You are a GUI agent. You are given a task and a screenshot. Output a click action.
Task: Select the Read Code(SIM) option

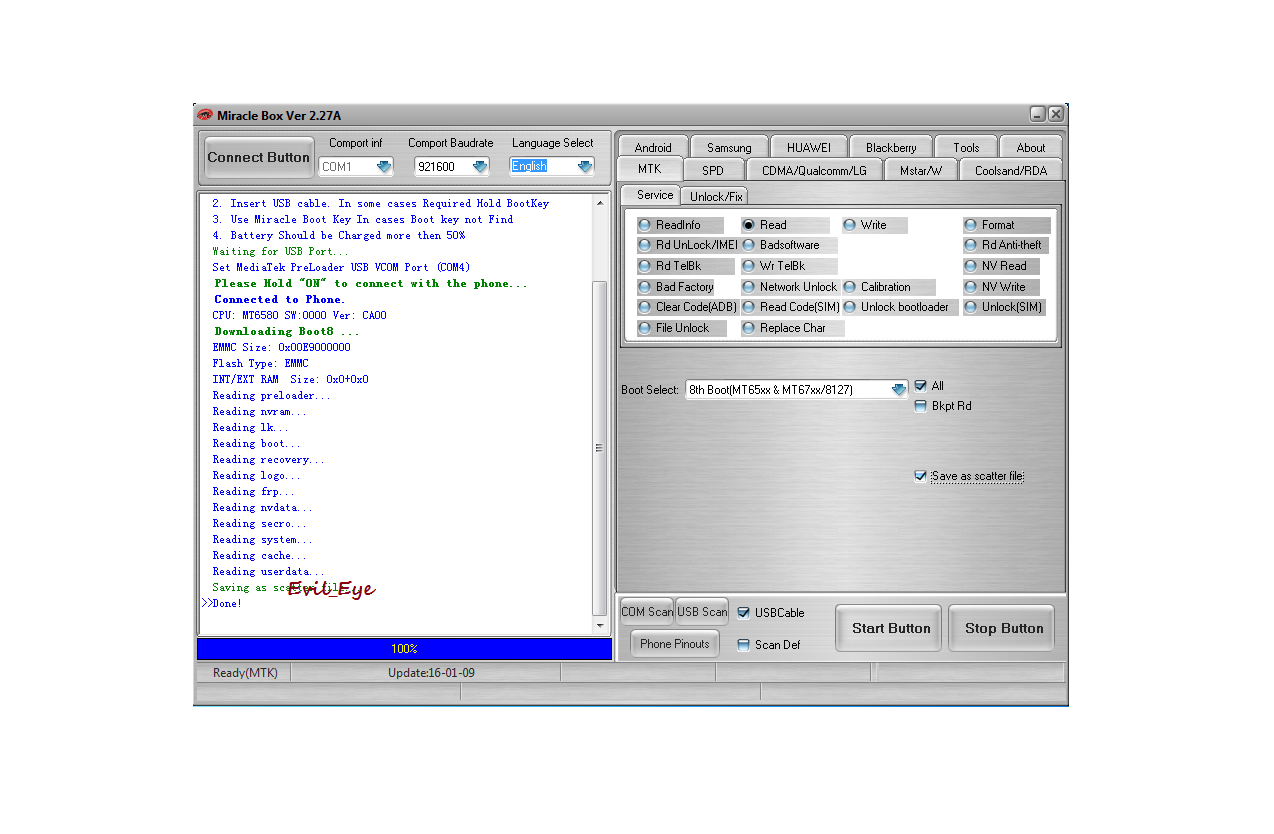coord(791,307)
